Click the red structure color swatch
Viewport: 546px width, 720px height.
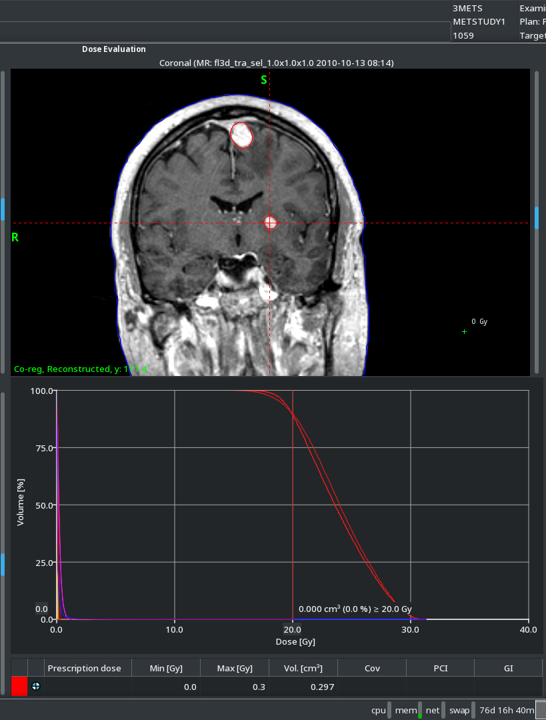pyautogui.click(x=19, y=686)
